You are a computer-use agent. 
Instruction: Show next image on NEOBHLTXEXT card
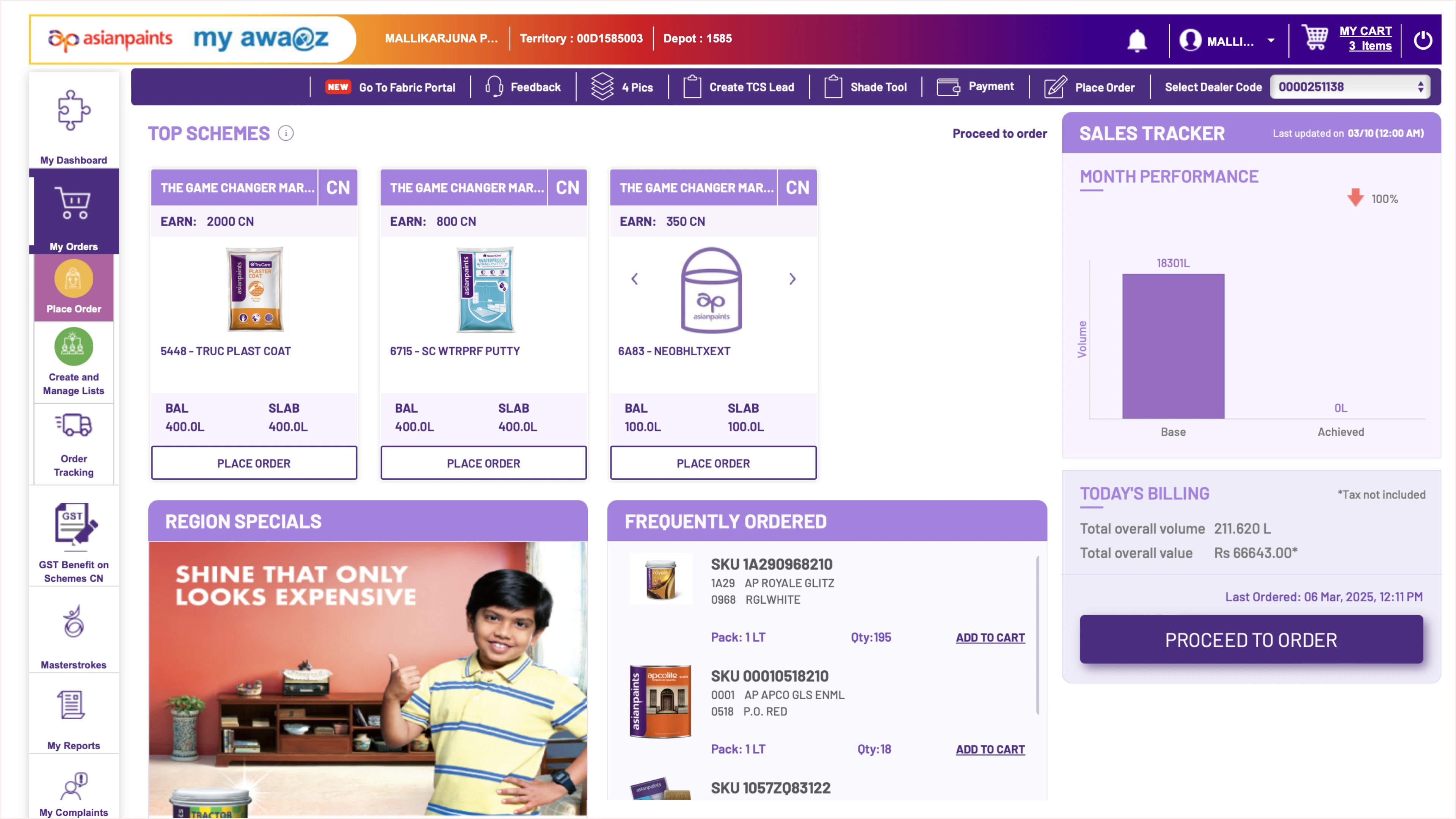pos(792,279)
